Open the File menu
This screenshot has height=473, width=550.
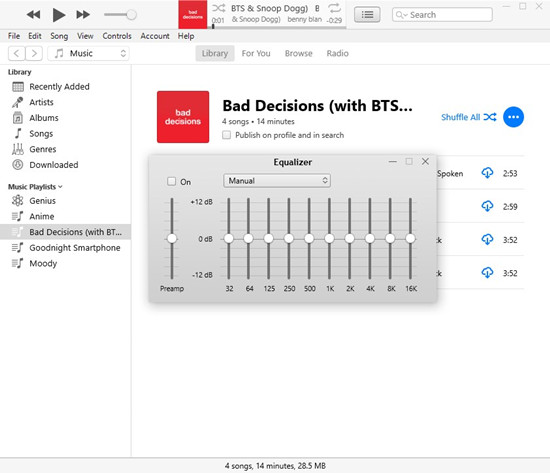(14, 36)
